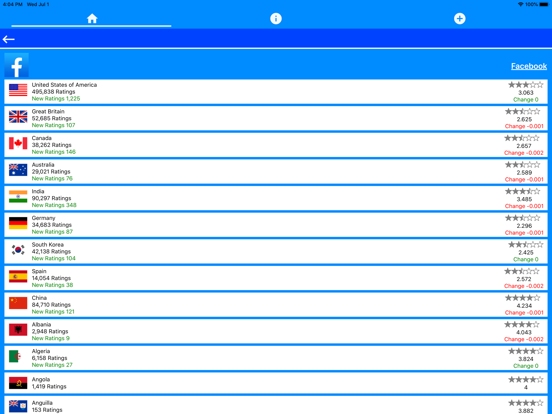Image resolution: width=552 pixels, height=414 pixels.
Task: Select 'New Ratings 9' text
Action: point(51,338)
